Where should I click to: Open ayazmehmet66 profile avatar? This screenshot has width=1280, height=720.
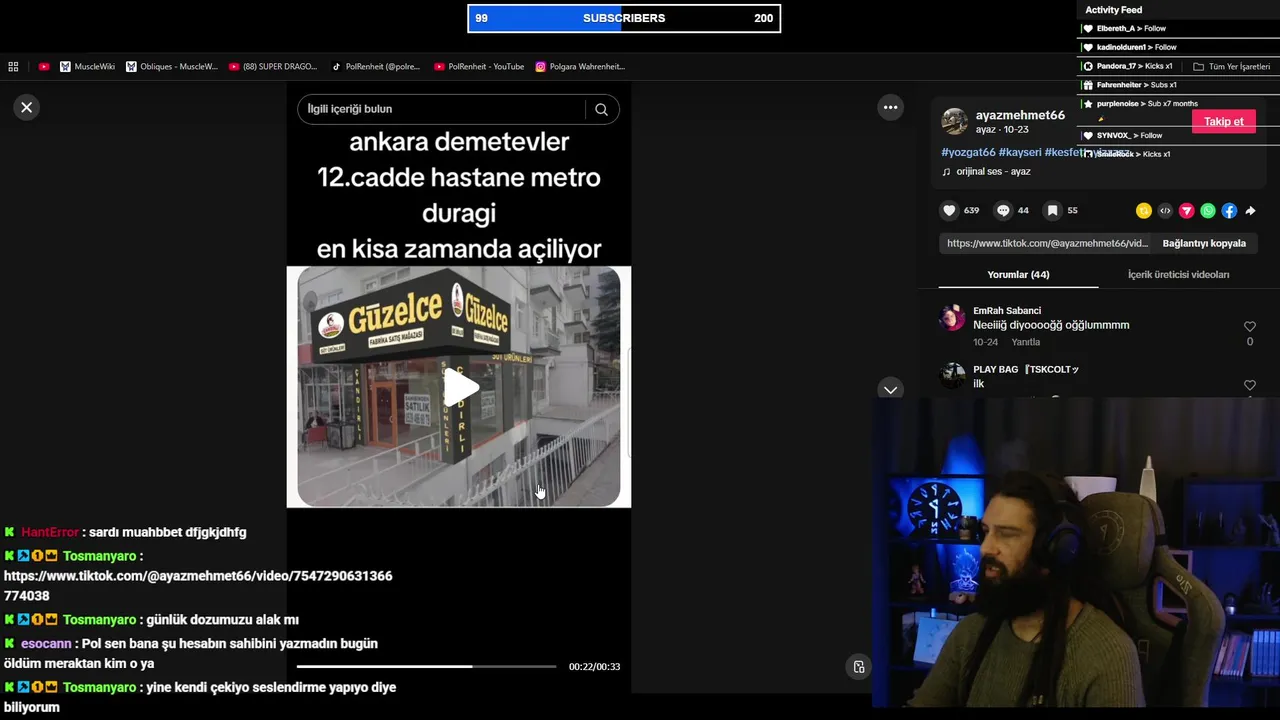point(955,121)
